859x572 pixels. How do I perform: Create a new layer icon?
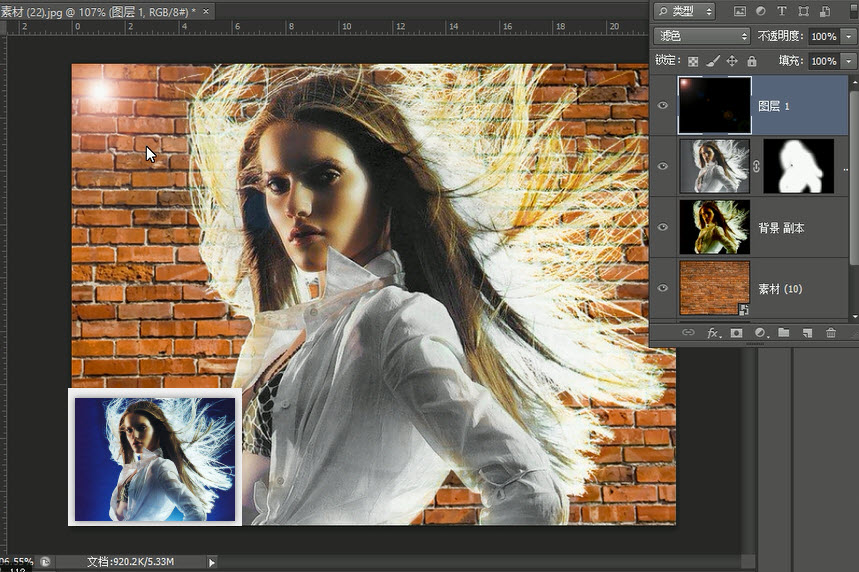click(x=808, y=333)
